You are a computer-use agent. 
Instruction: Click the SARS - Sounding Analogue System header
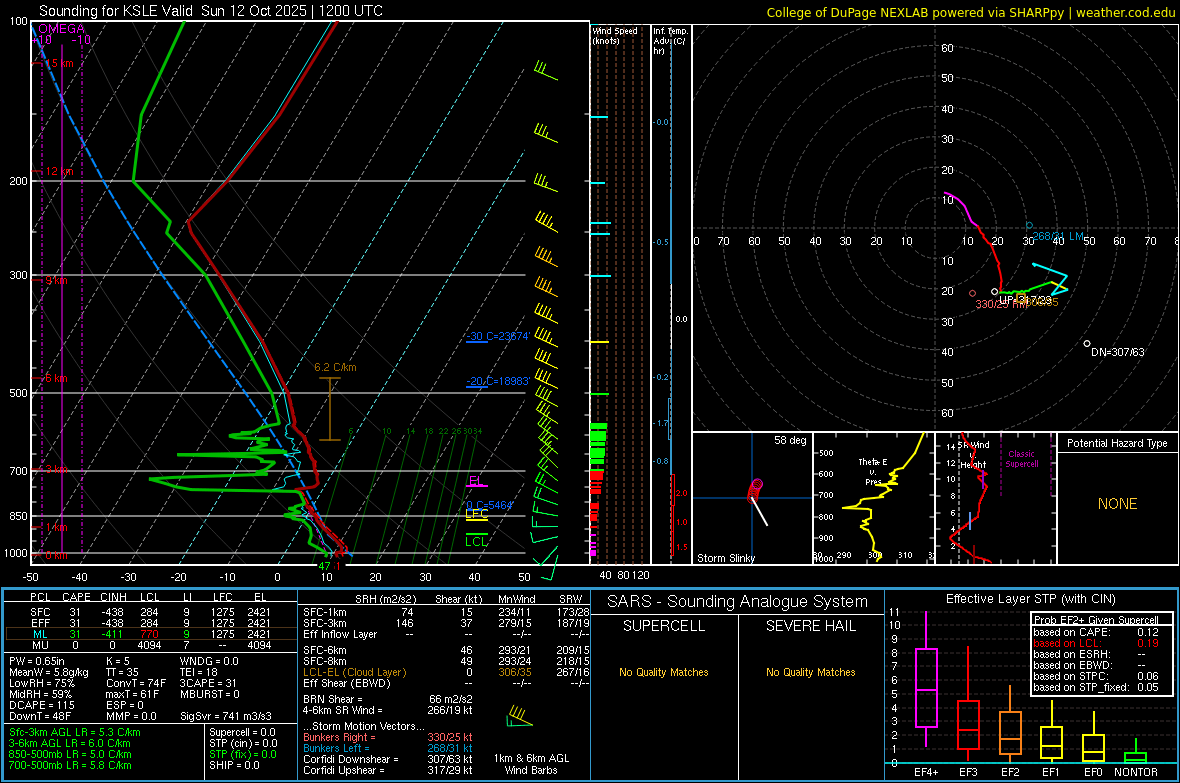(x=738, y=602)
